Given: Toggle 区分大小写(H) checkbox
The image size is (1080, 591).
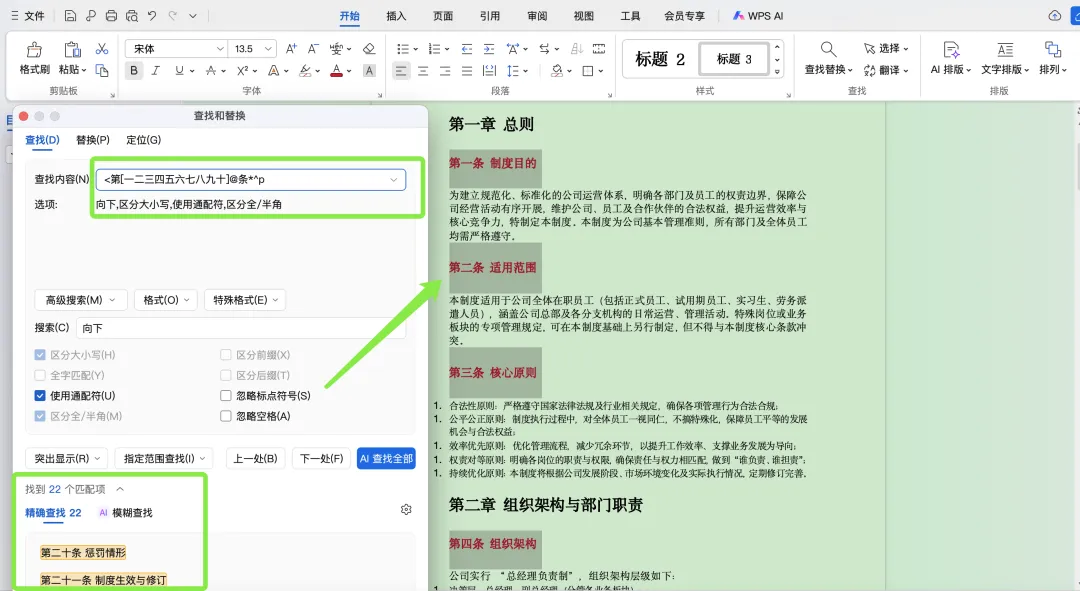Looking at the screenshot, I should pyautogui.click(x=40, y=355).
